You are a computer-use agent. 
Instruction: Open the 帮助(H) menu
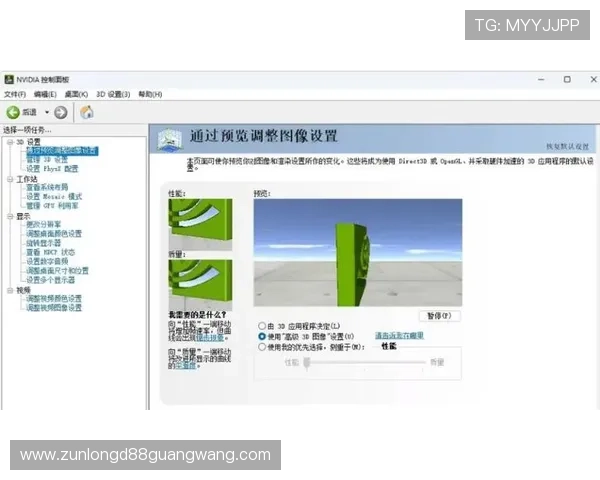150,94
